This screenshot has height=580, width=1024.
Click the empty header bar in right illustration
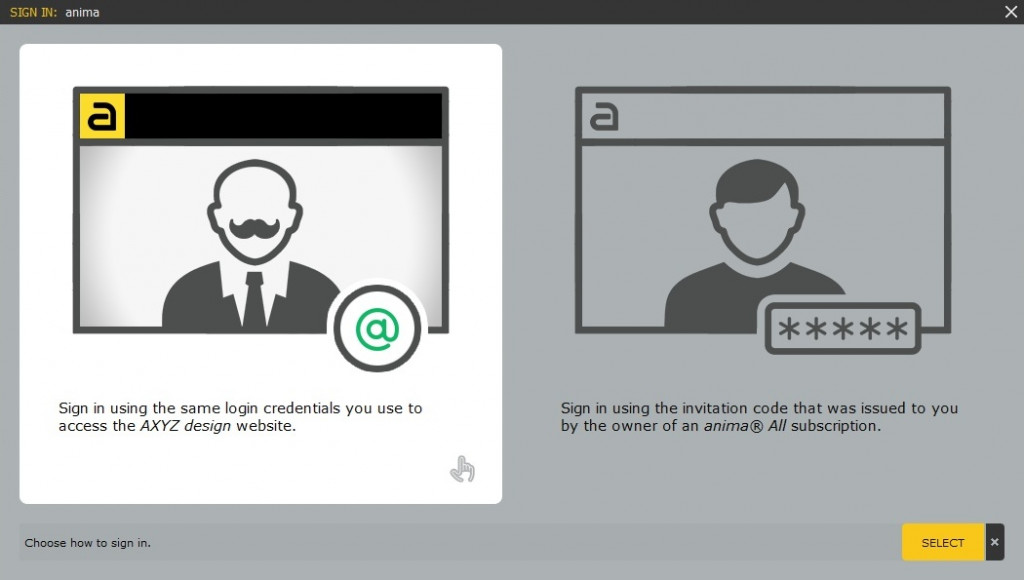pos(782,116)
